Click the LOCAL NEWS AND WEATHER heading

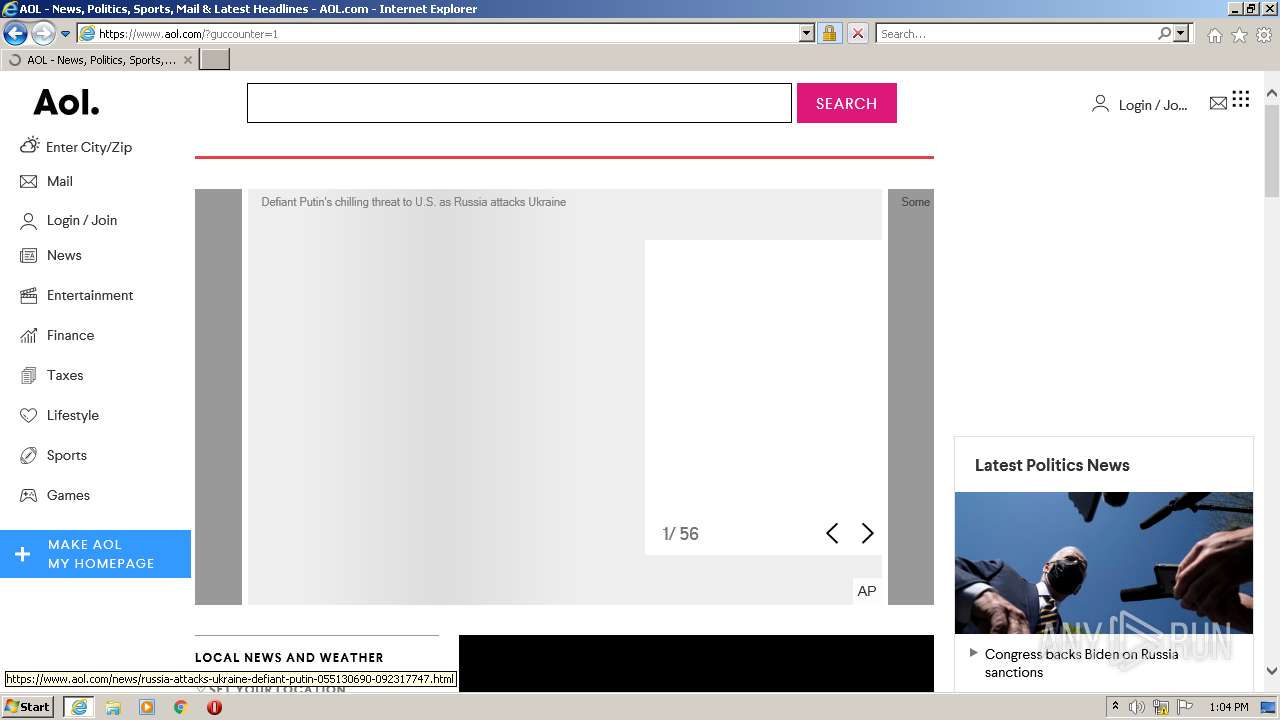(x=289, y=657)
